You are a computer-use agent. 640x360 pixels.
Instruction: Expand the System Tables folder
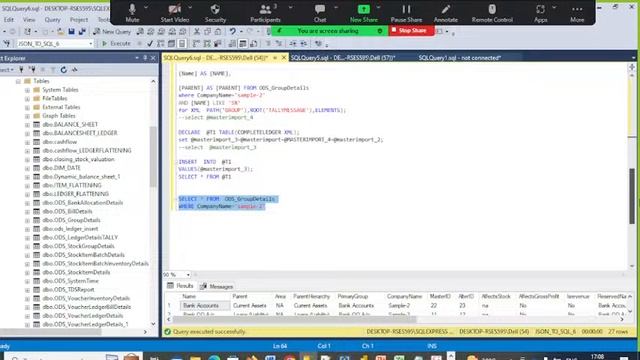pyautogui.click(x=27, y=90)
